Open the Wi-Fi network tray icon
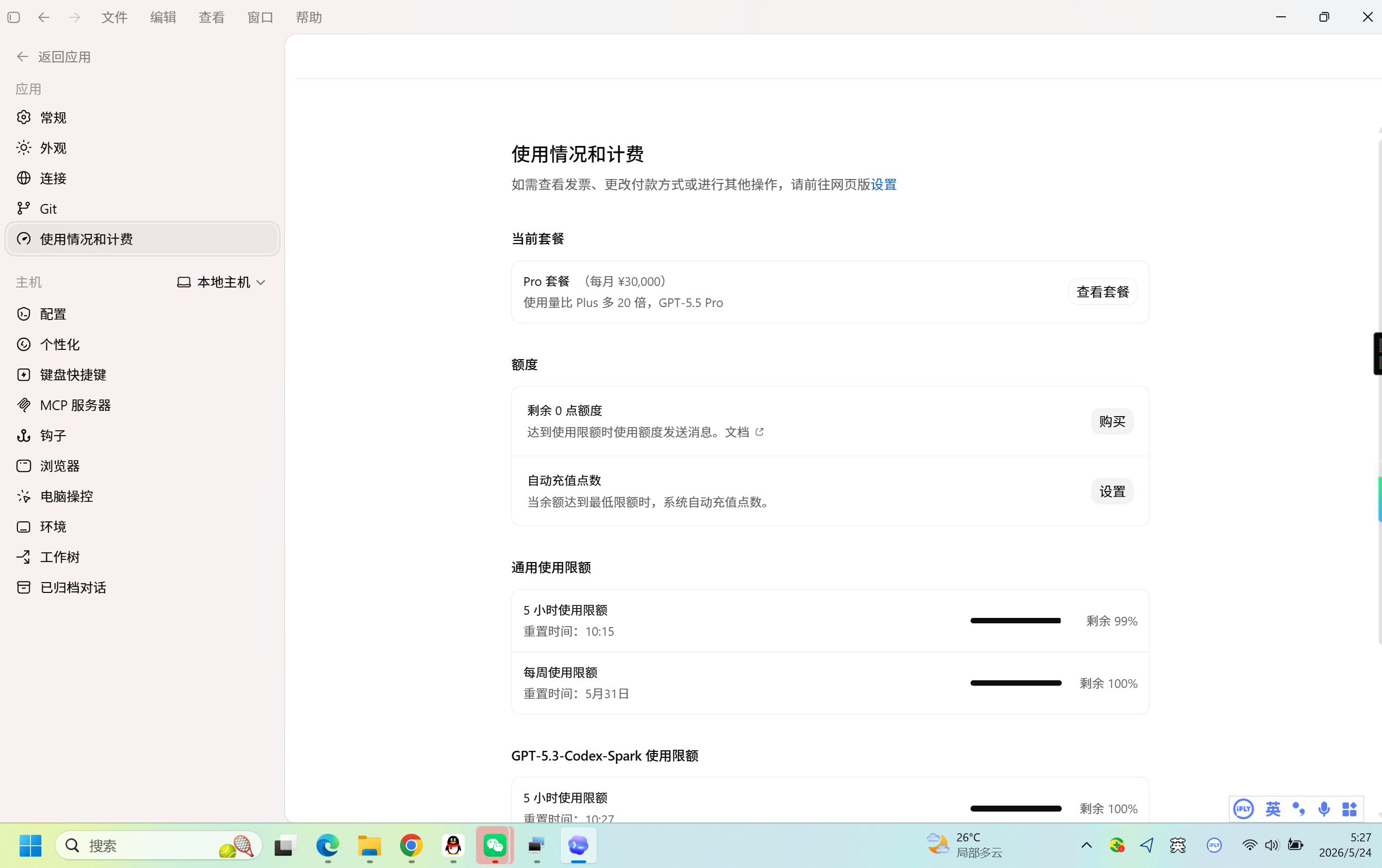This screenshot has width=1382, height=868. (1250, 845)
